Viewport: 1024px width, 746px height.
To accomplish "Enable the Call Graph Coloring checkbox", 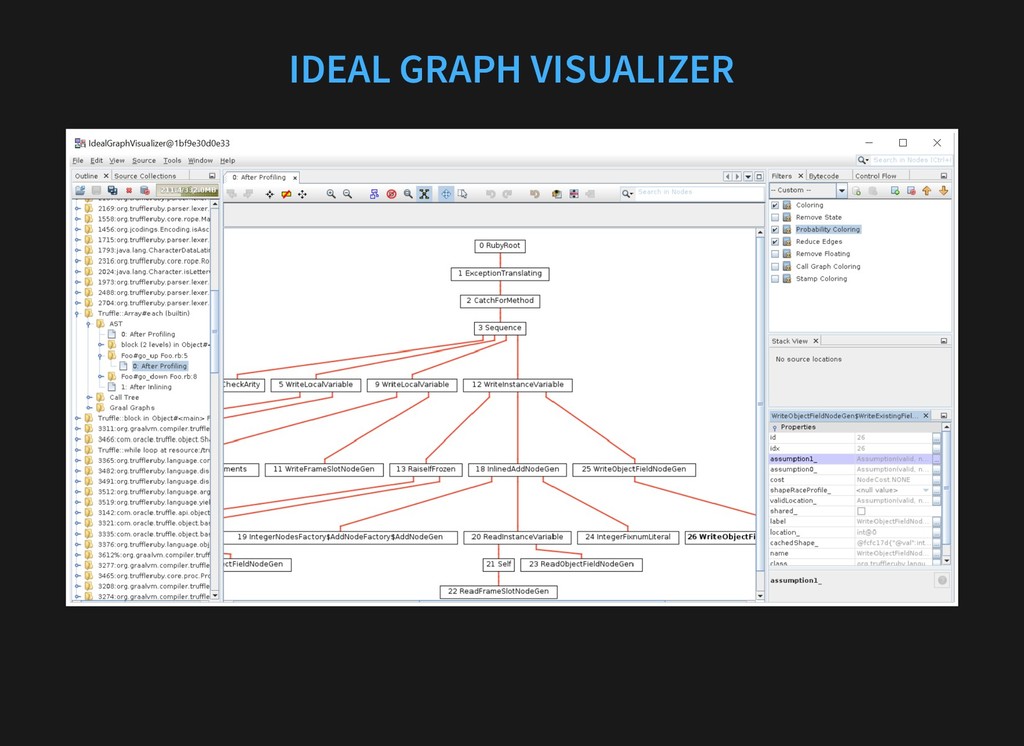I will coord(775,267).
